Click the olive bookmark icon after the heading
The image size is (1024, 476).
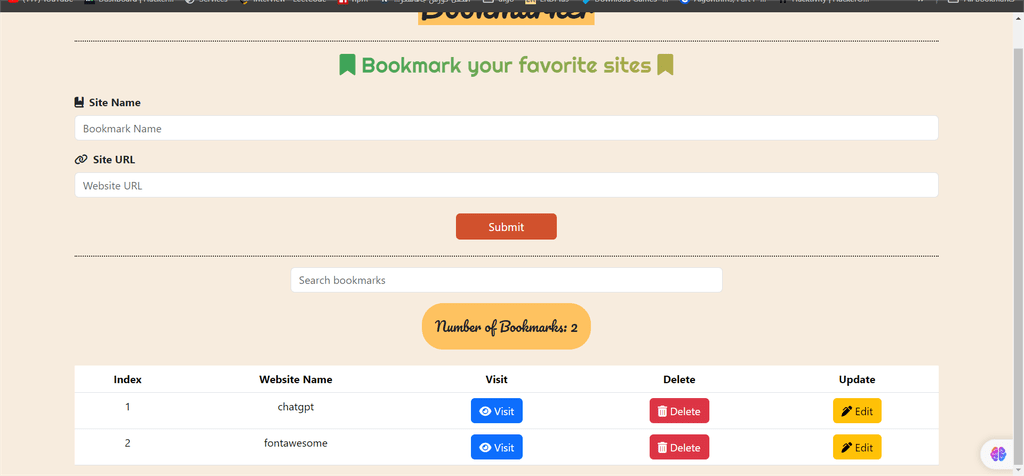(665, 65)
